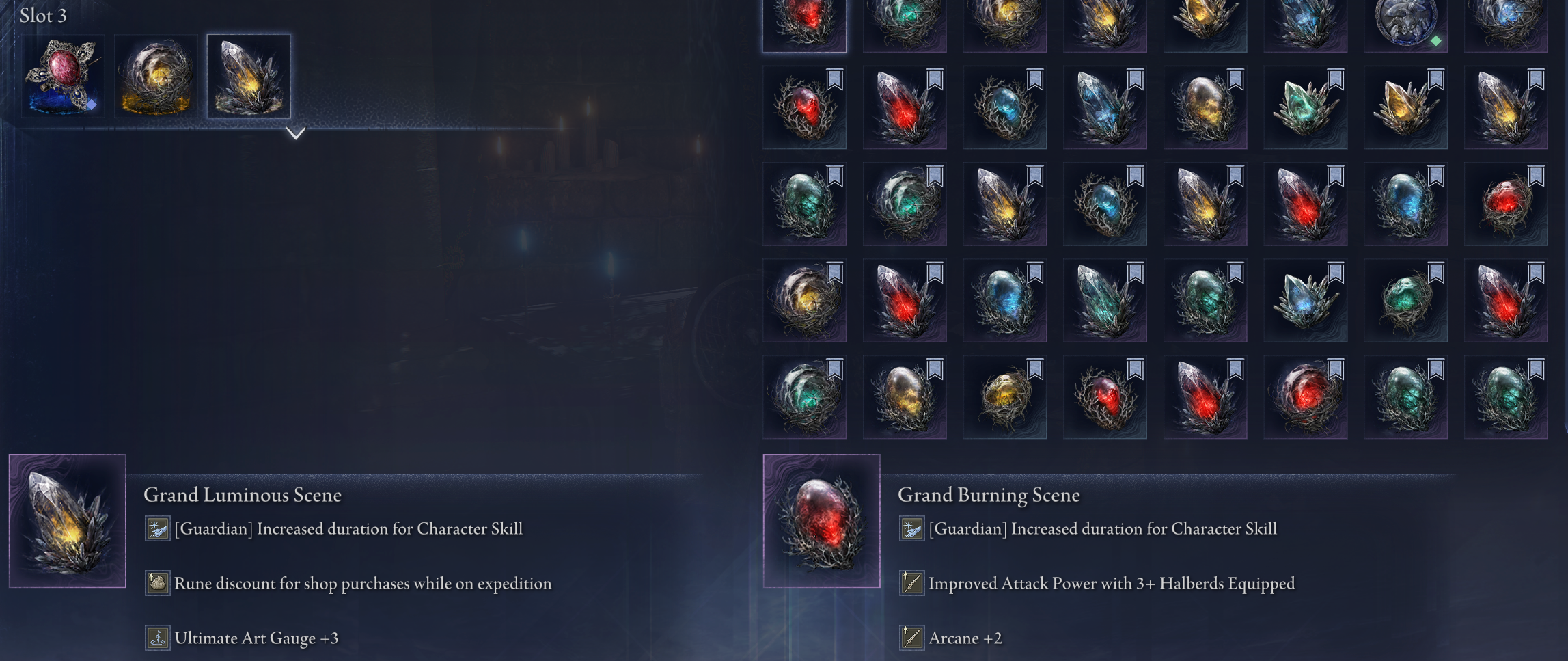Open the large Grand Luminous Scene relic preview
Image resolution: width=1568 pixels, height=661 pixels.
pyautogui.click(x=68, y=521)
